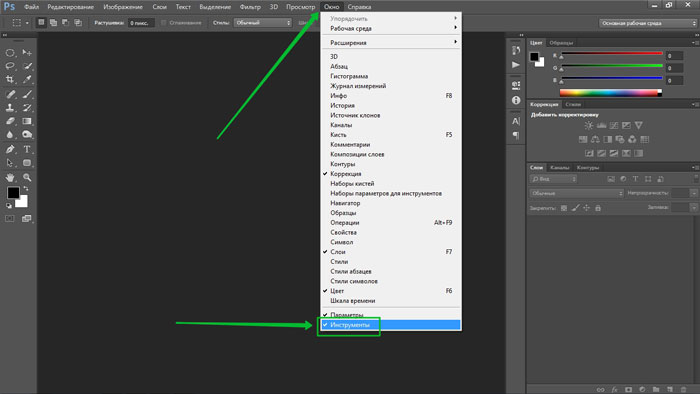Screen dimensions: 700x394
Task: Add a Brightness/Contrast adjustment
Action: coord(589,125)
